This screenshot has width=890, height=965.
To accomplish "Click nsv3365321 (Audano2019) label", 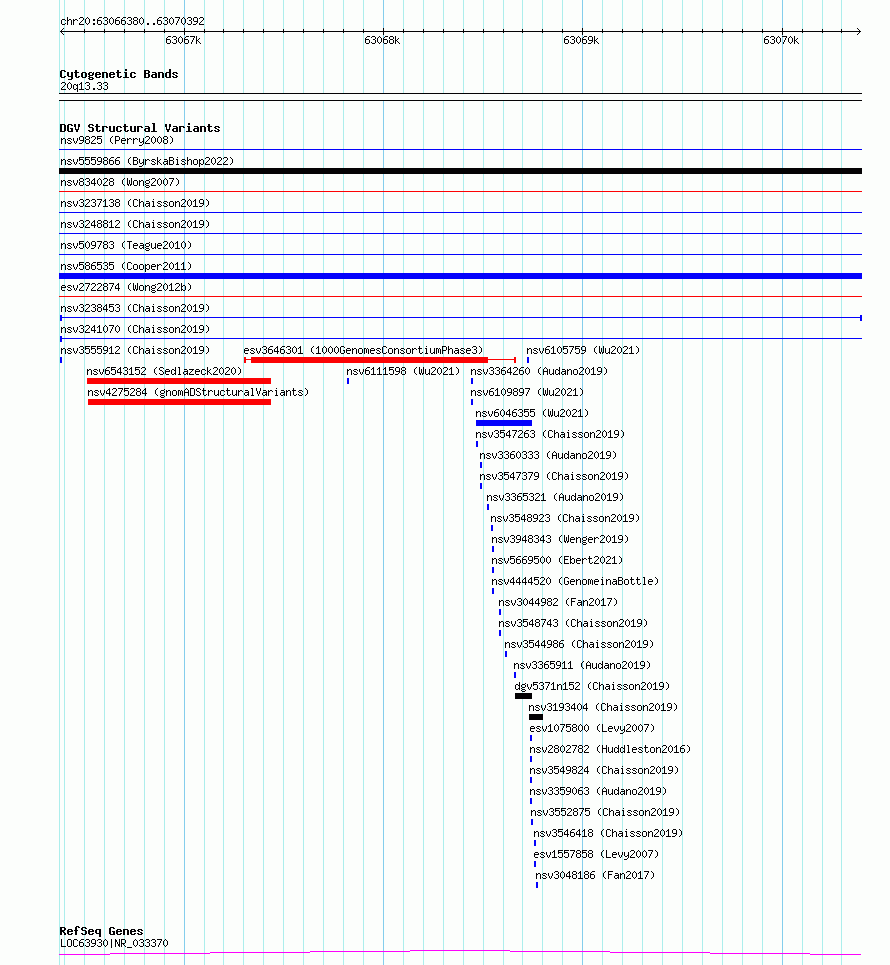I will click(555, 497).
